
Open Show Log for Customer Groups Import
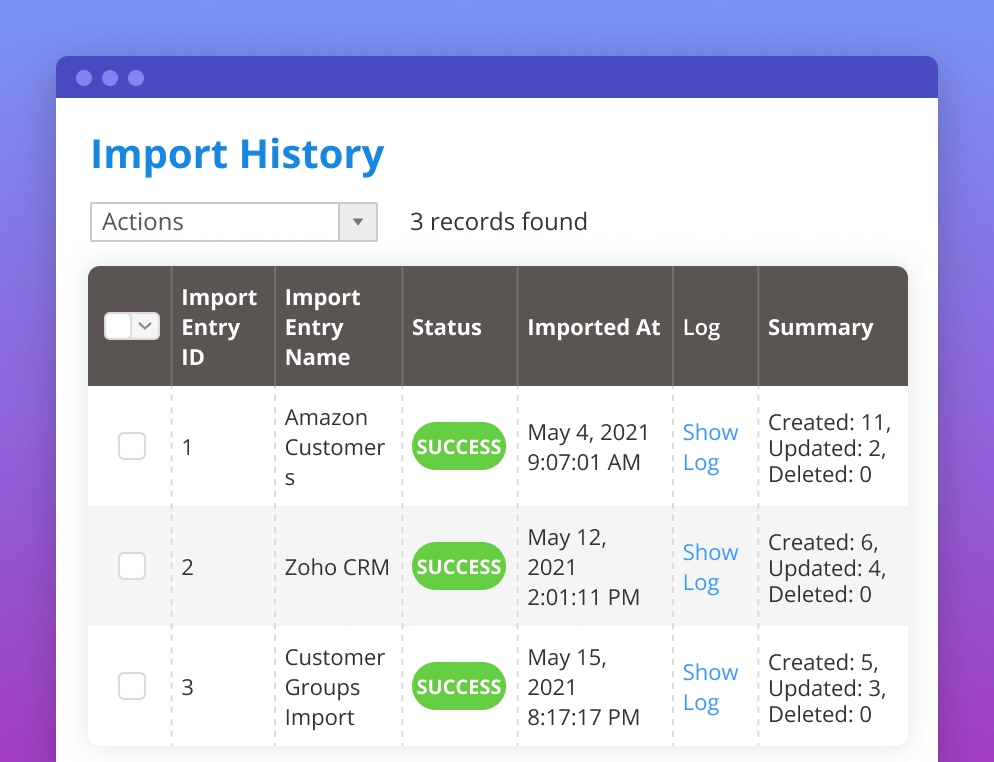click(710, 687)
